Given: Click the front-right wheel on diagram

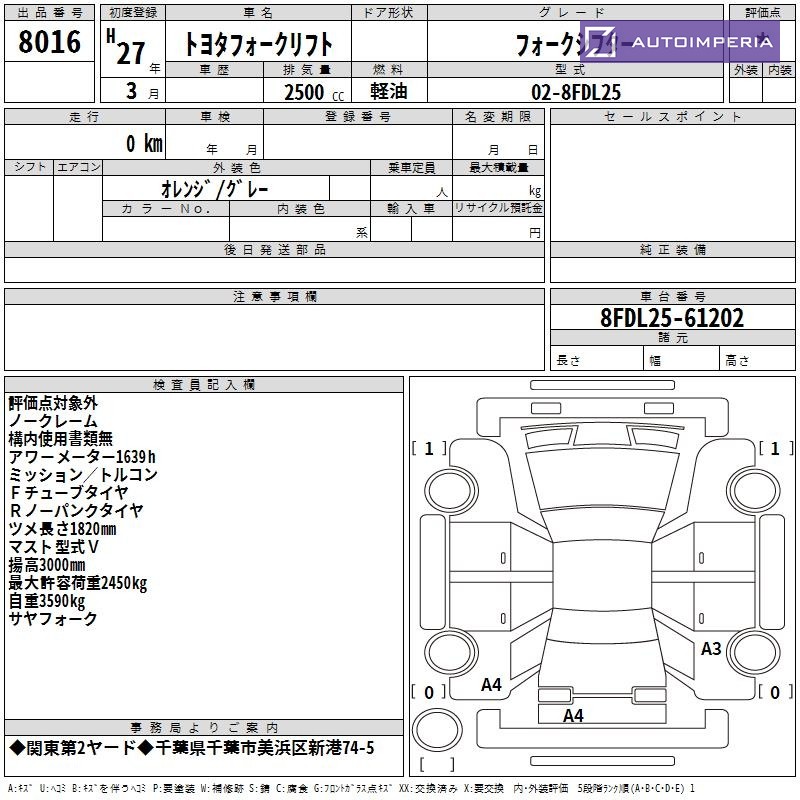Looking at the screenshot, I should pos(754,490).
